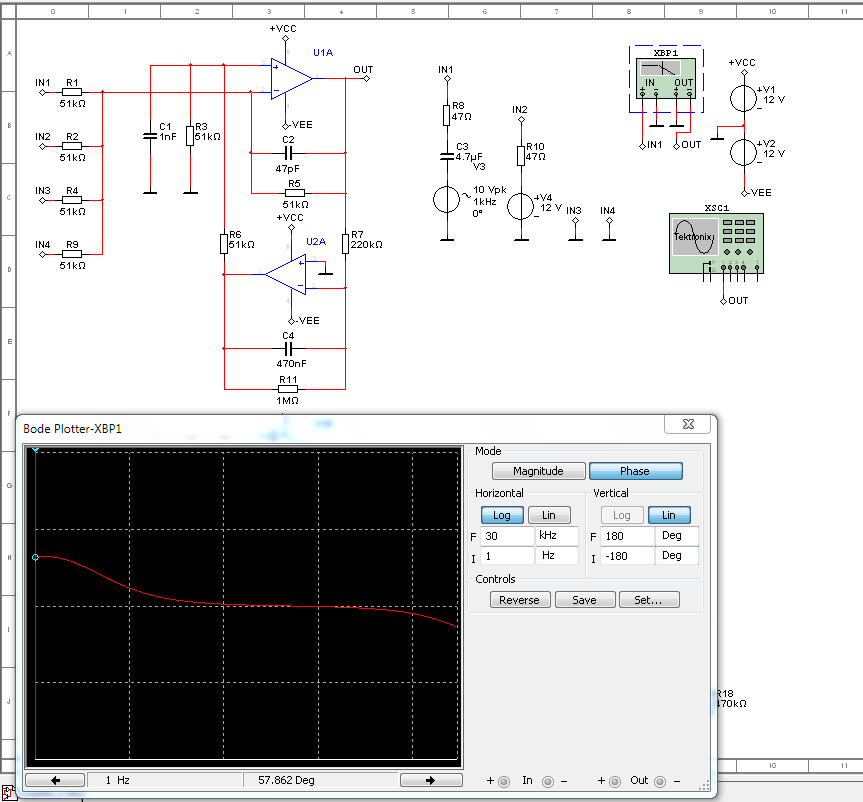The height and width of the screenshot is (802, 863).
Task: Enable Phase mode in Bode plotter
Action: coord(635,471)
